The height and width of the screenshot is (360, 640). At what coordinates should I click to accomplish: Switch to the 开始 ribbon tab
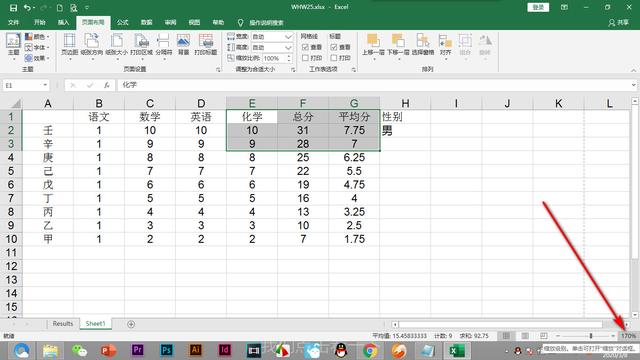[40, 22]
